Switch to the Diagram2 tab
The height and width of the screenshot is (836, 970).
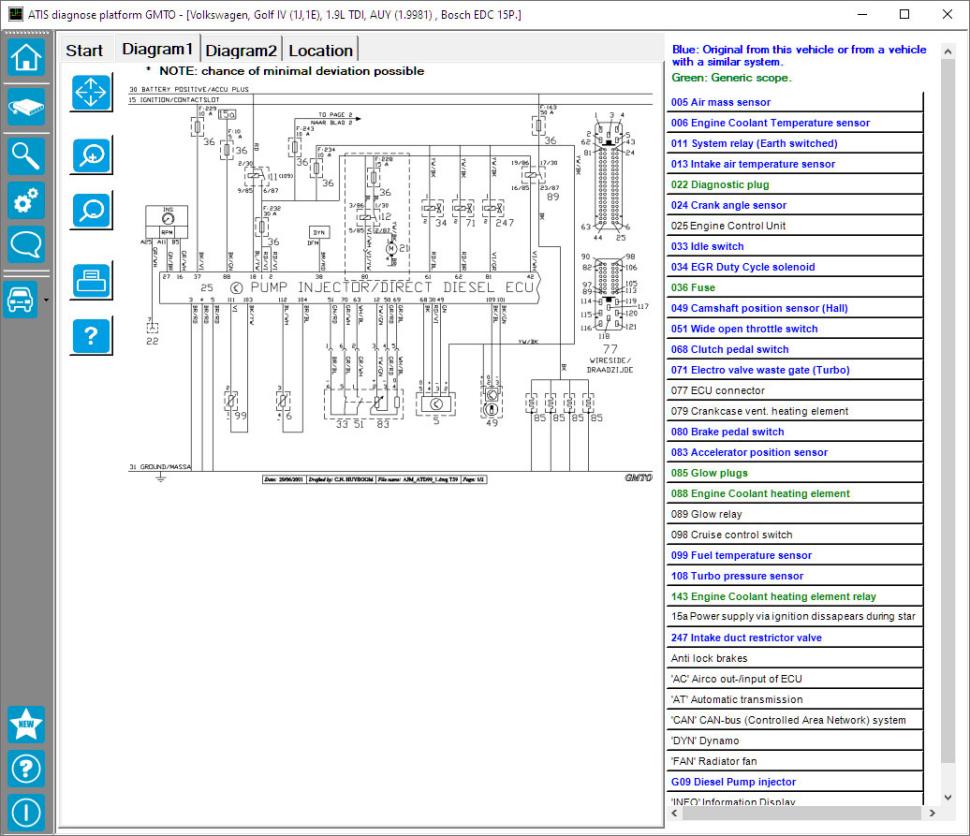[241, 50]
